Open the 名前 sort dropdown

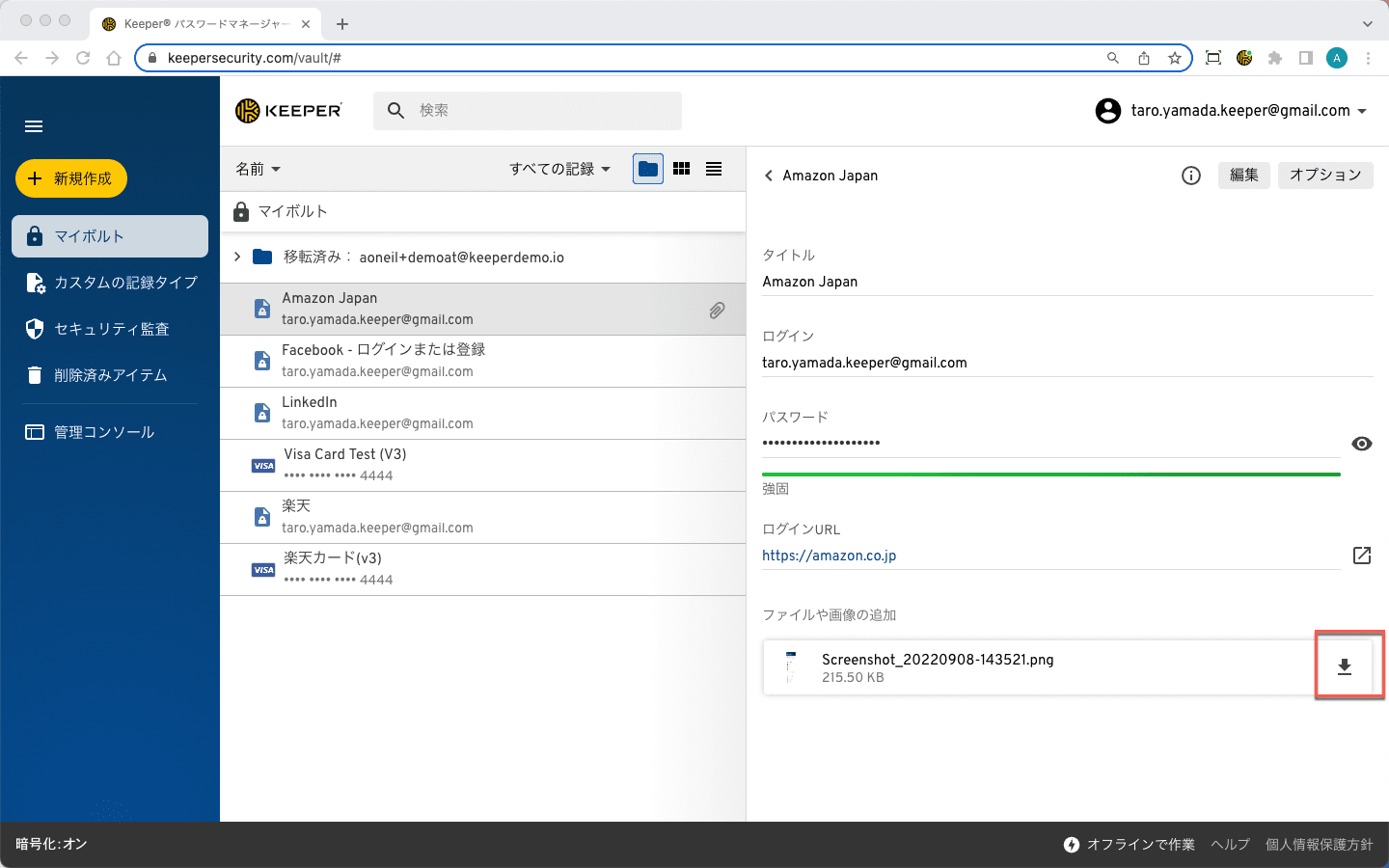(x=258, y=169)
